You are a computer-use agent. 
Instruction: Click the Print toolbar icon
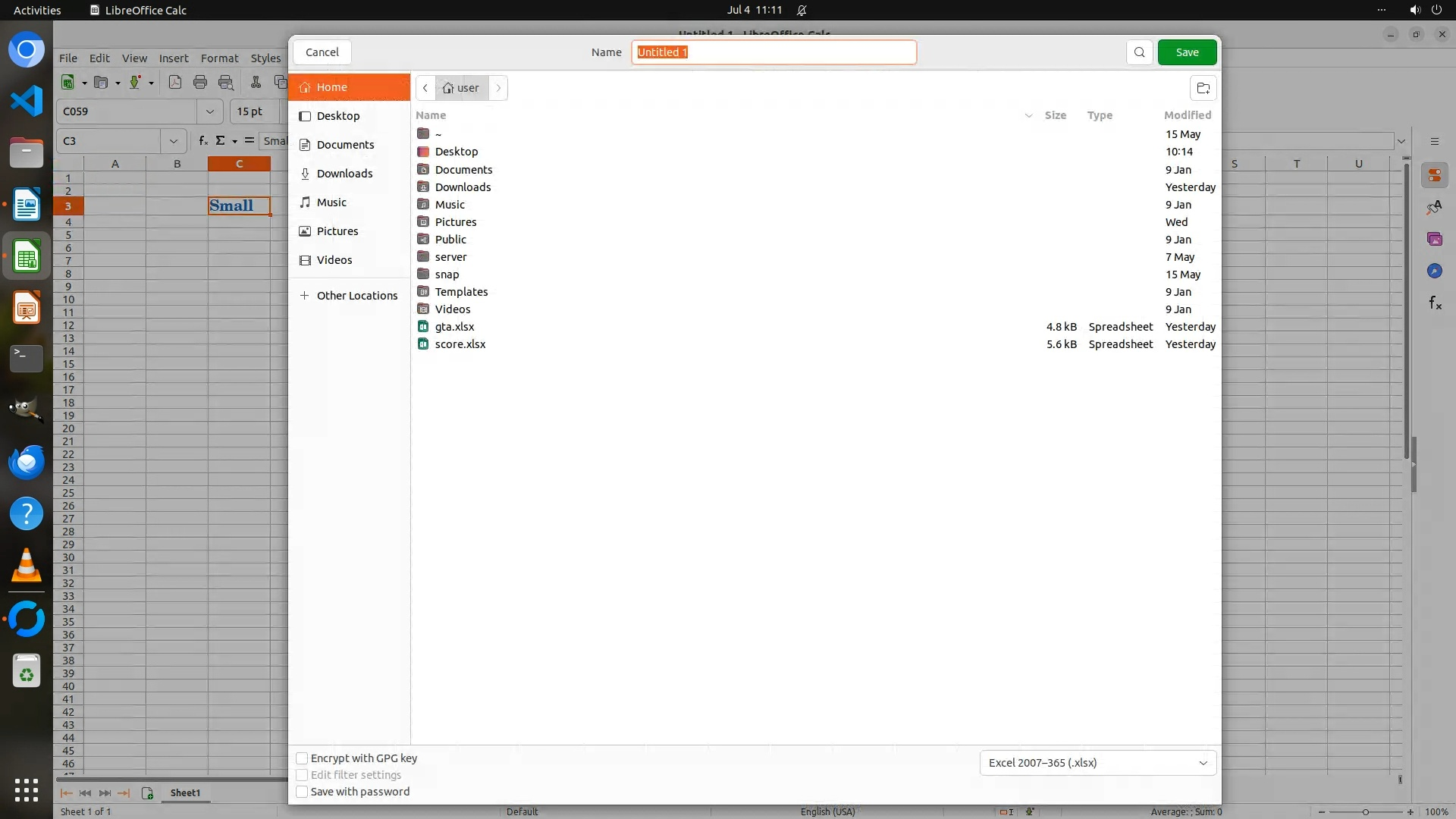(x=200, y=83)
